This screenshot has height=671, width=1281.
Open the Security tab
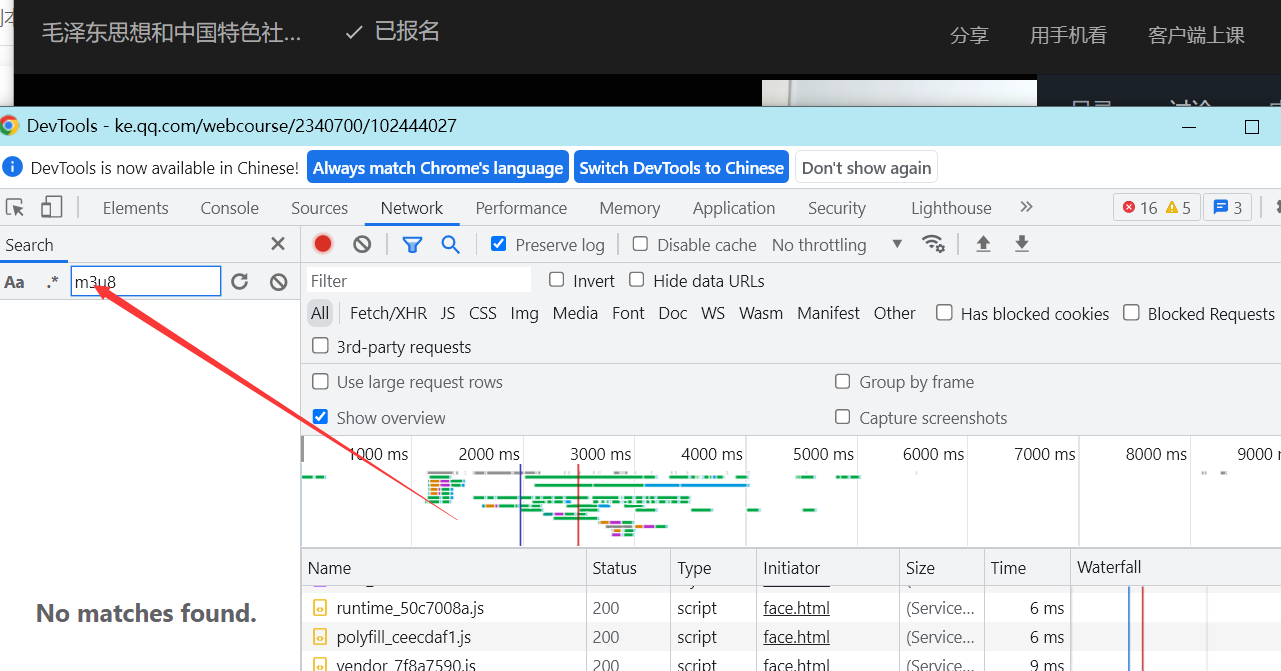click(837, 208)
